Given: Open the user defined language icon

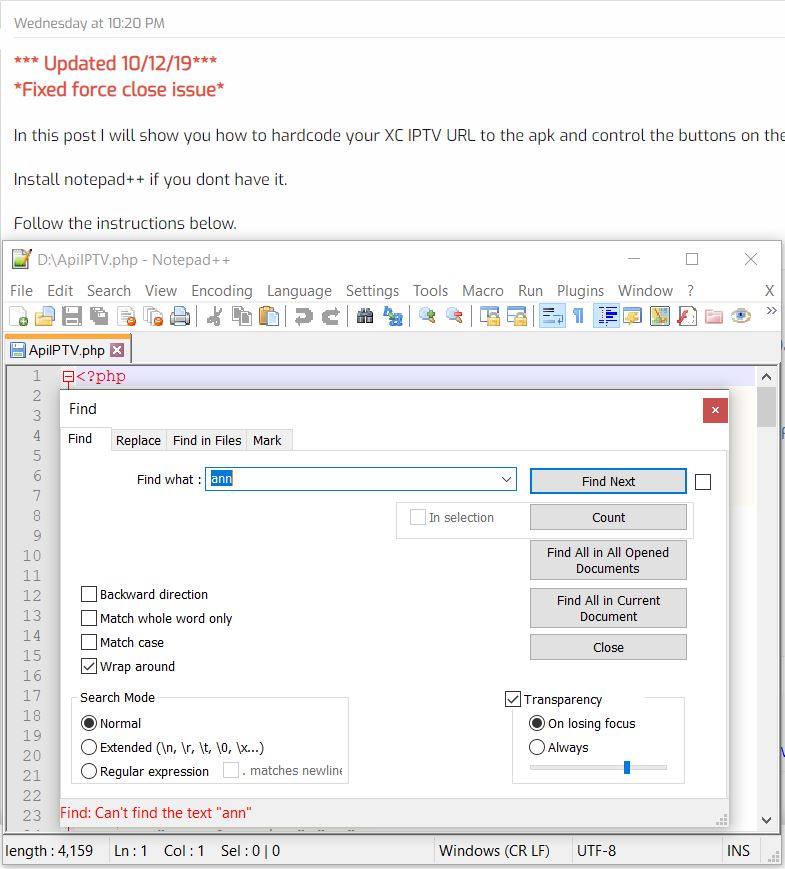Looking at the screenshot, I should [x=633, y=316].
